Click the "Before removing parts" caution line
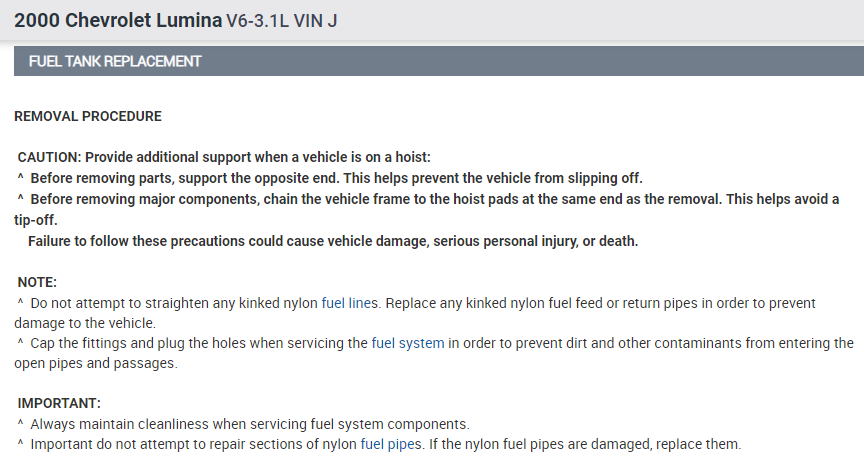This screenshot has height=476, width=864. point(335,178)
